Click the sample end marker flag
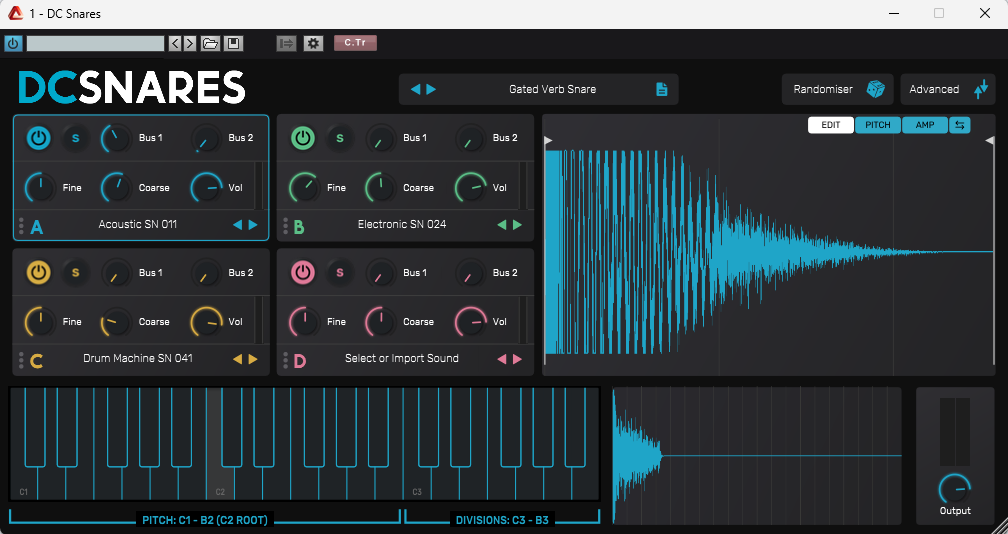 [990, 140]
